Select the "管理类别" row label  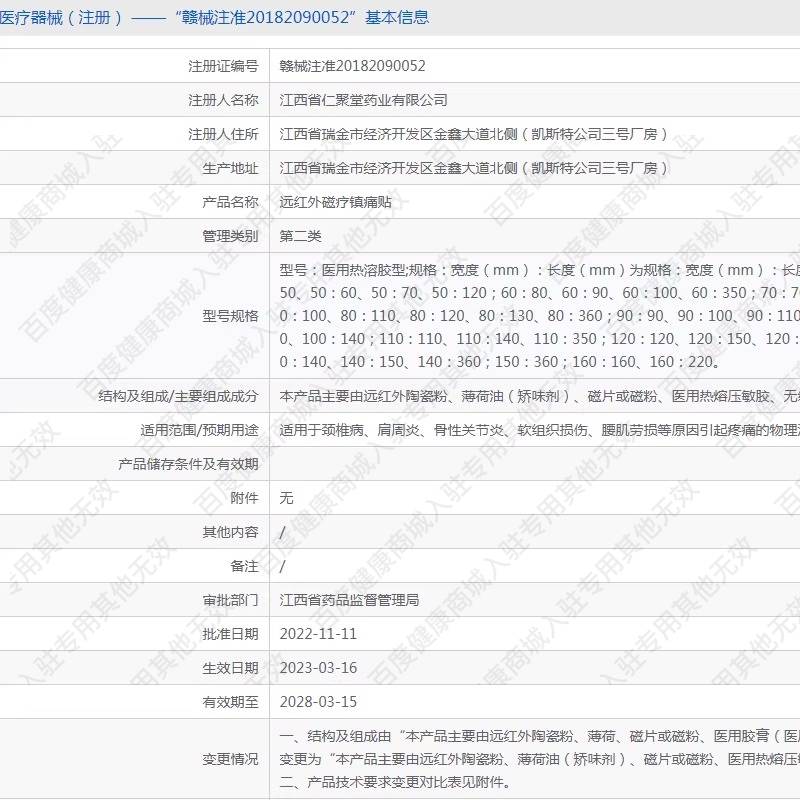coord(230,236)
